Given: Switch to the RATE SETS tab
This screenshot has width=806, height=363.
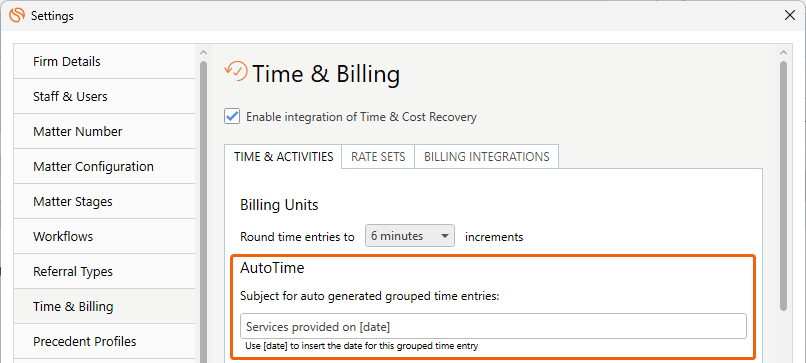Looking at the screenshot, I should (x=378, y=157).
